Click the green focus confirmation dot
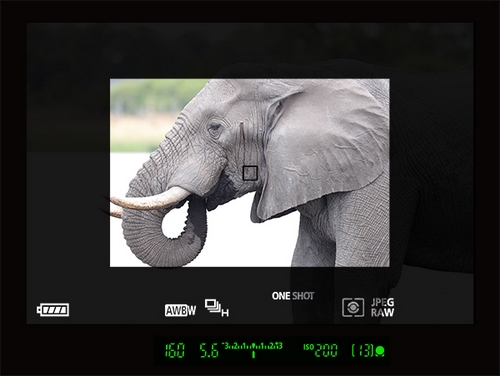 pos(380,351)
